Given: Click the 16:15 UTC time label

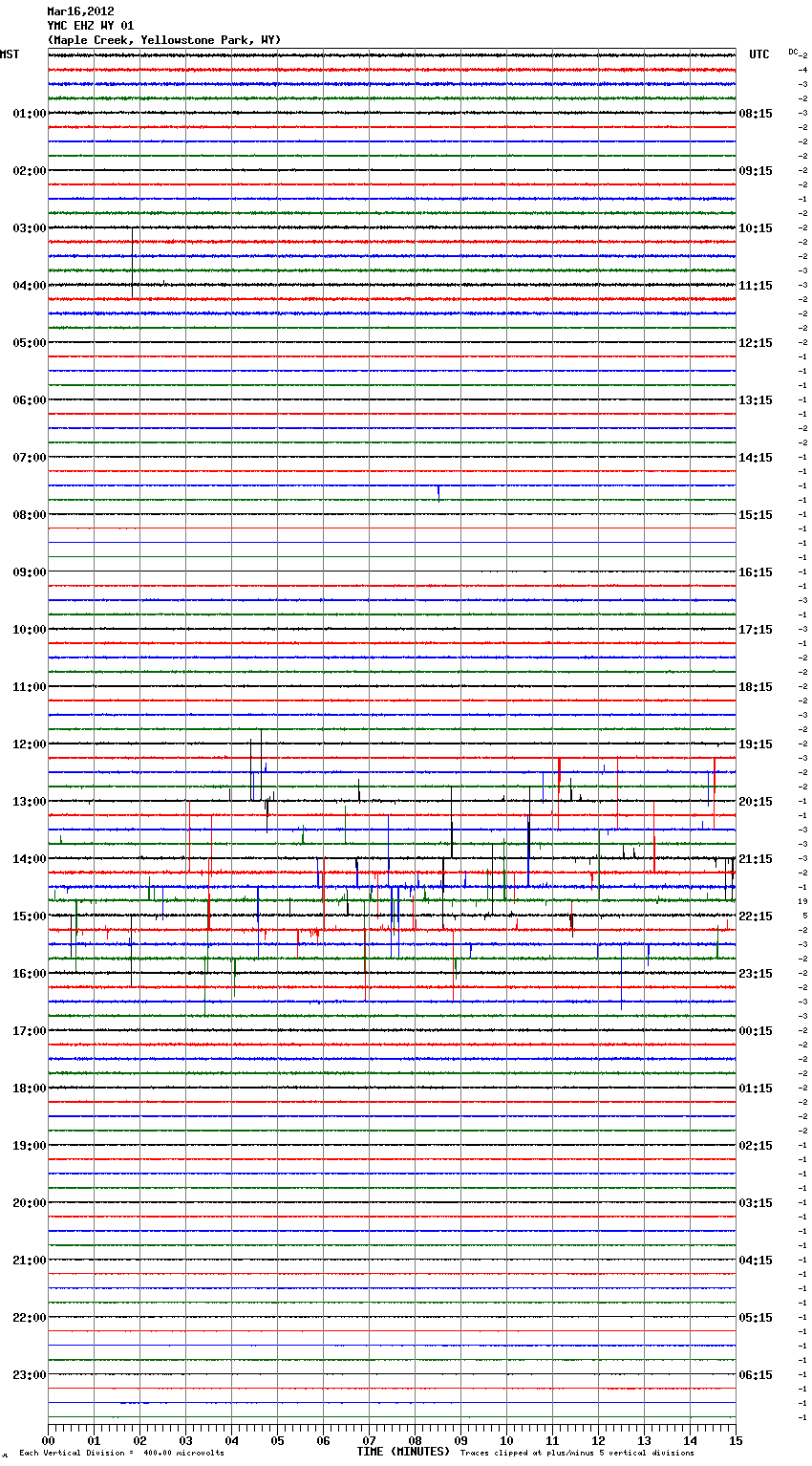Looking at the screenshot, I should pos(756,572).
